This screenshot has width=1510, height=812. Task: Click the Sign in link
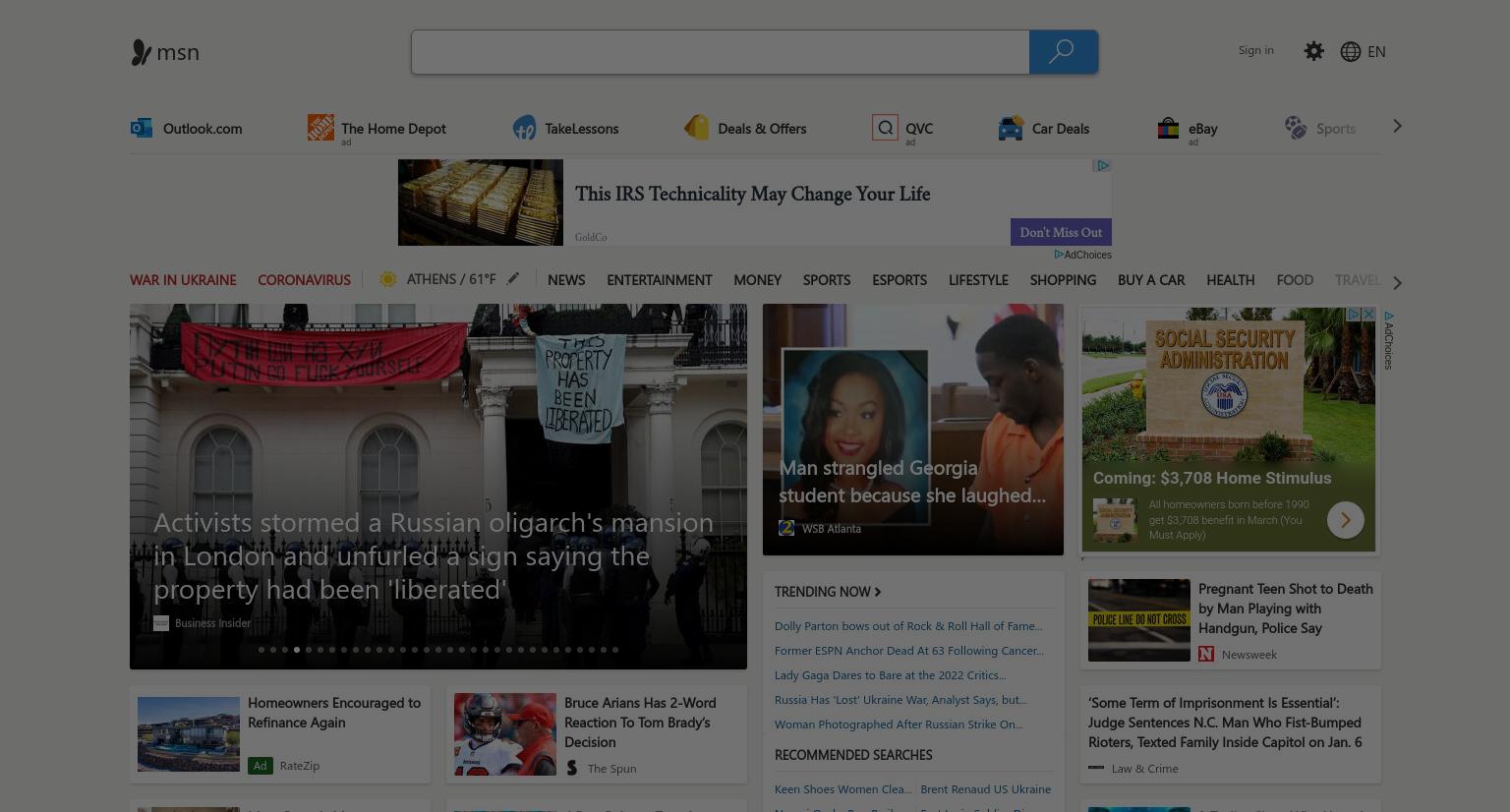(1255, 50)
